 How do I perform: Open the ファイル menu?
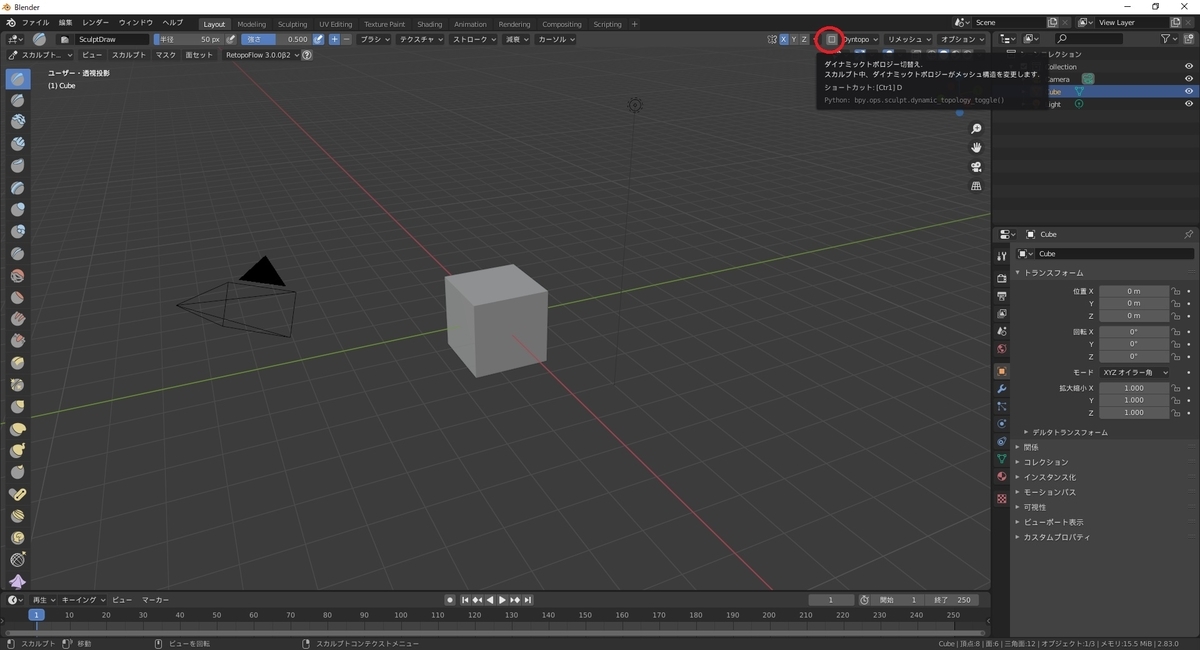[35, 22]
